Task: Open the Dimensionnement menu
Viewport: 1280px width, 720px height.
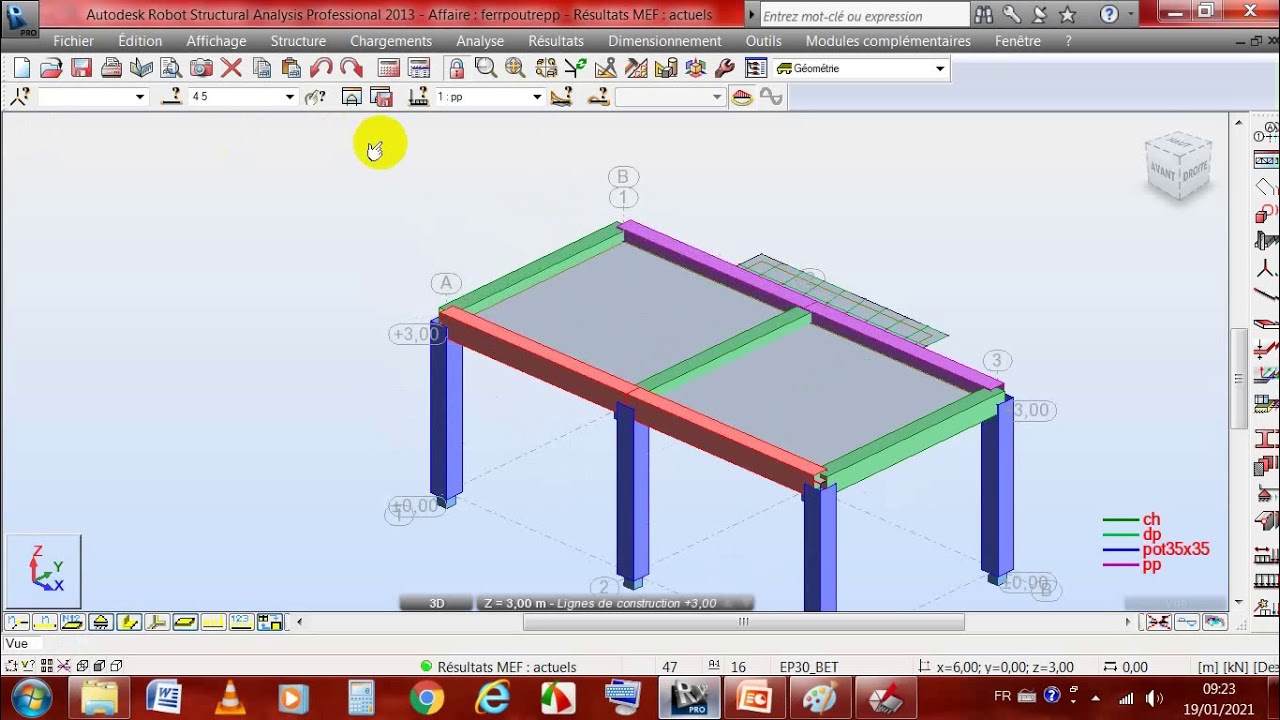Action: [x=665, y=41]
